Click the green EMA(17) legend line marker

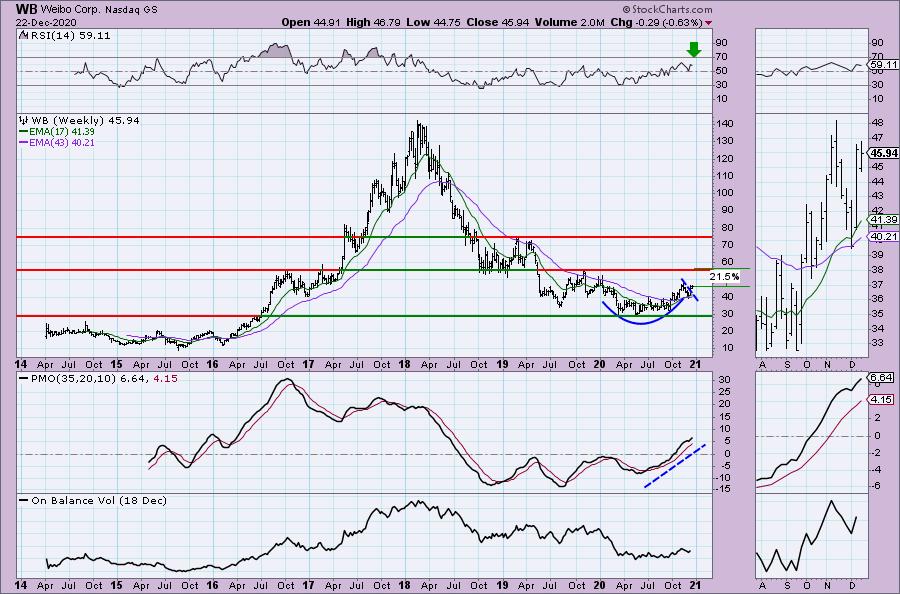click(24, 131)
